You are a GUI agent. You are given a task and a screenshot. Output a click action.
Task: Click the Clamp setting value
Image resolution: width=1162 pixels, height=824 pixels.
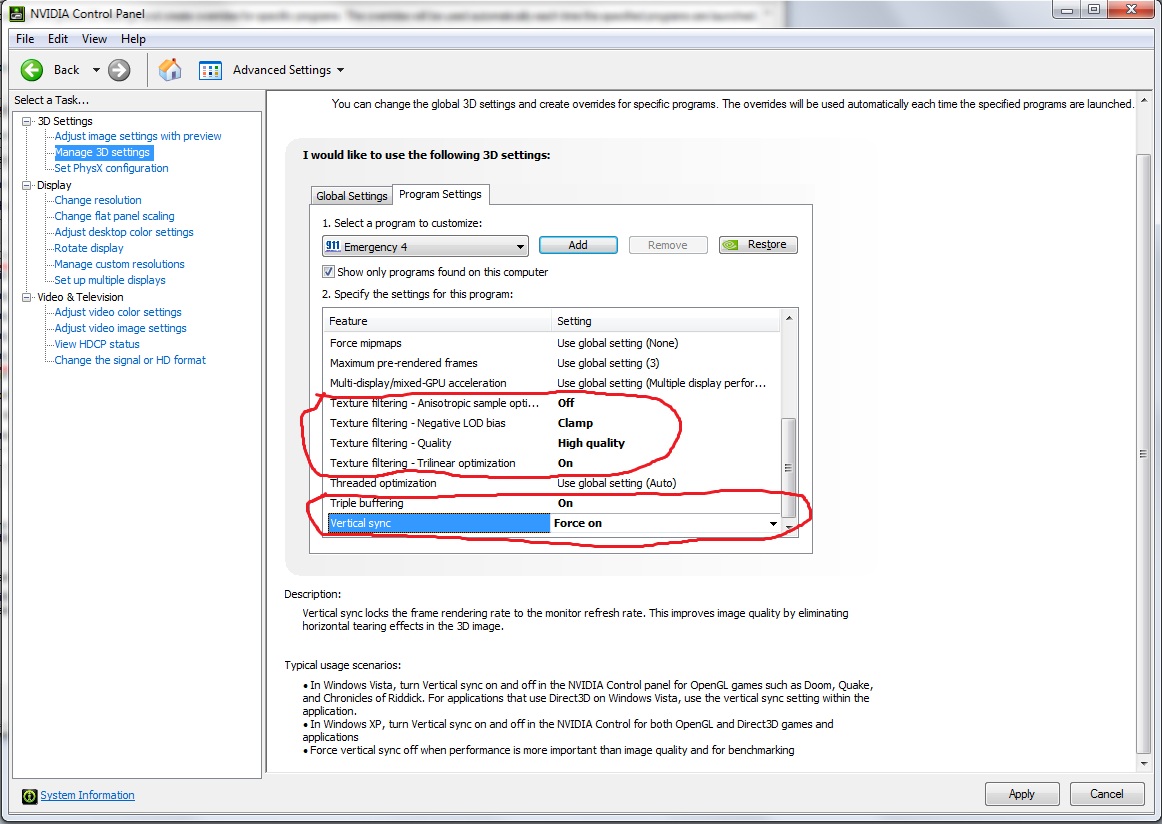coord(575,423)
